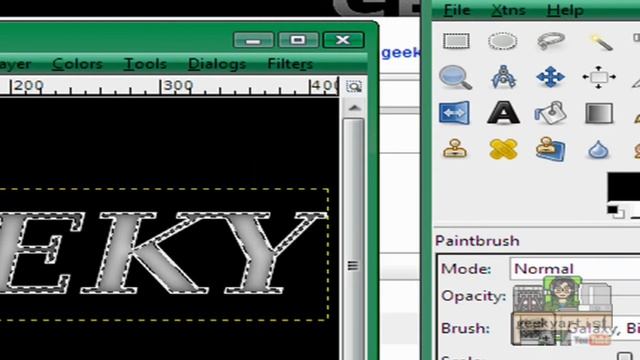Screen dimensions: 640x360
Task: Open the Mode dropdown showing Normal
Action: pos(575,269)
